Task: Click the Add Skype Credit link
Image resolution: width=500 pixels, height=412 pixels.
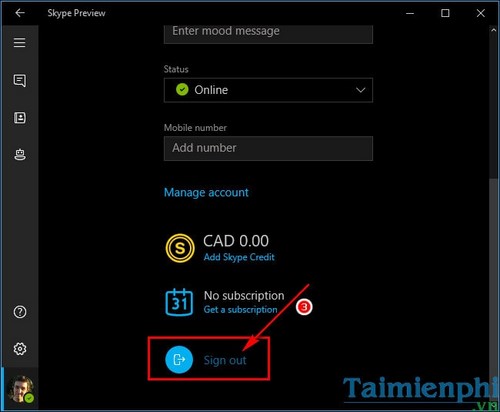Action: coord(239,257)
